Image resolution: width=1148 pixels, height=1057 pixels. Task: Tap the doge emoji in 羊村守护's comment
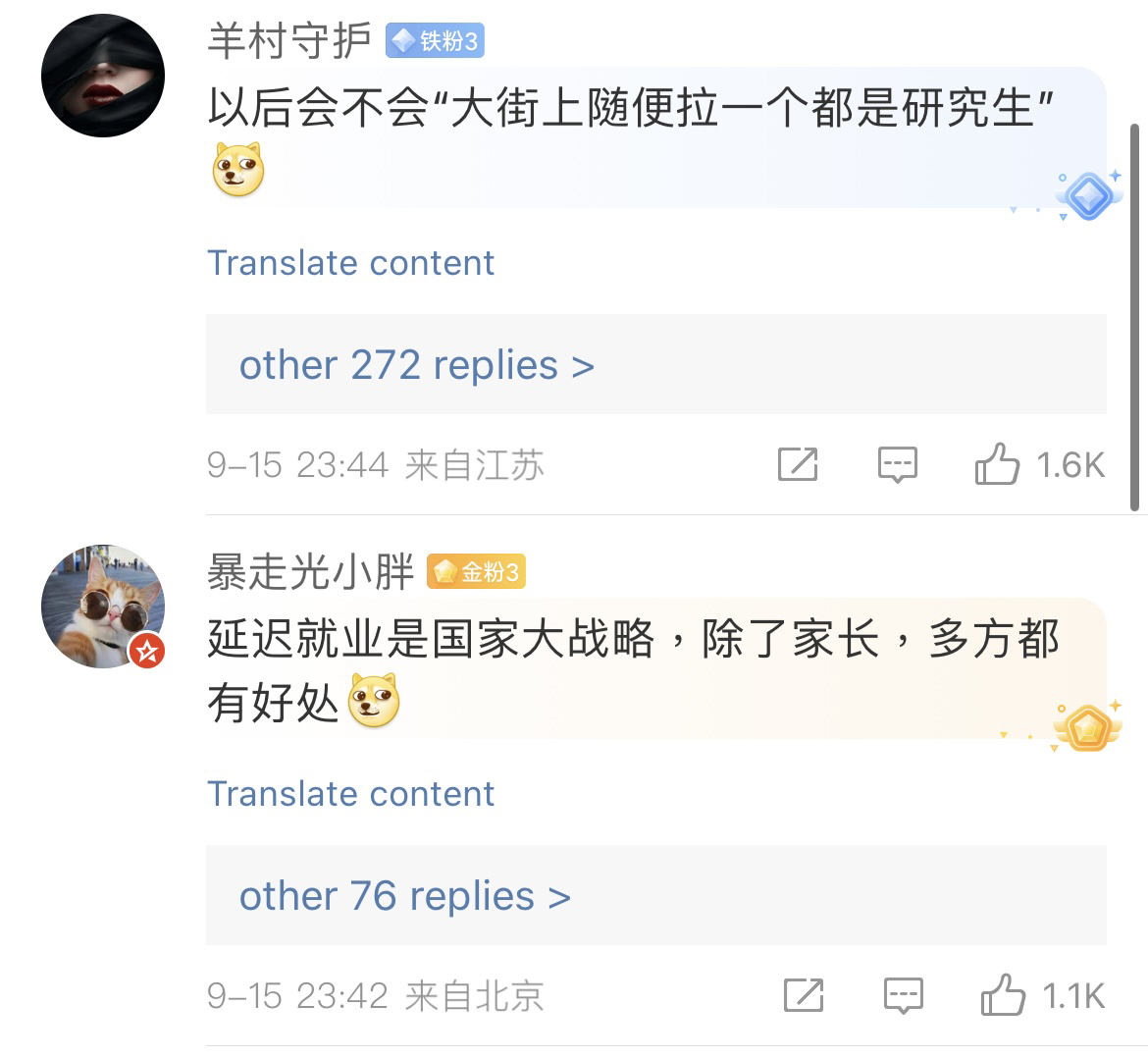coord(238,170)
